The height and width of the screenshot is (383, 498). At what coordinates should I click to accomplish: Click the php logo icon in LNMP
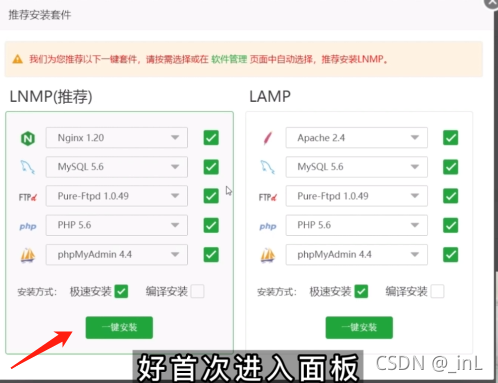click(x=28, y=226)
